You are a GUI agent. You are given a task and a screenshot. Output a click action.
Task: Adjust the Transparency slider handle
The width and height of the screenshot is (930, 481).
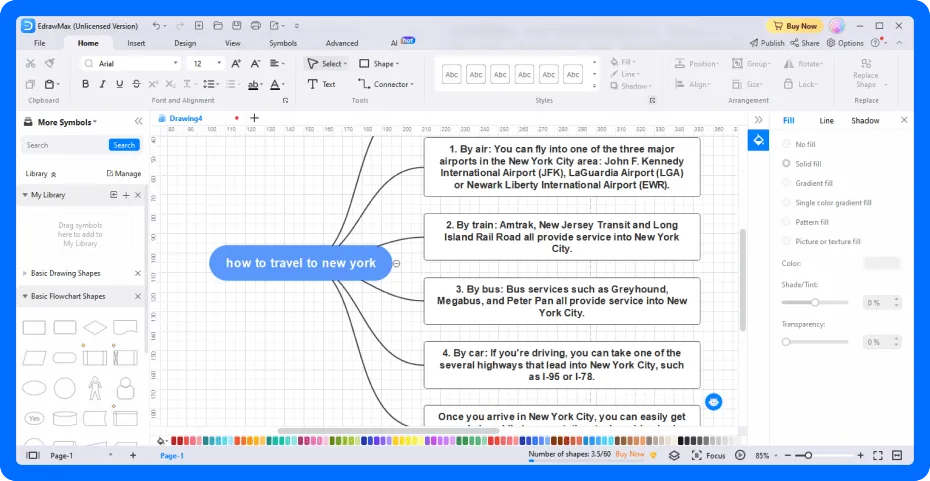(x=786, y=342)
